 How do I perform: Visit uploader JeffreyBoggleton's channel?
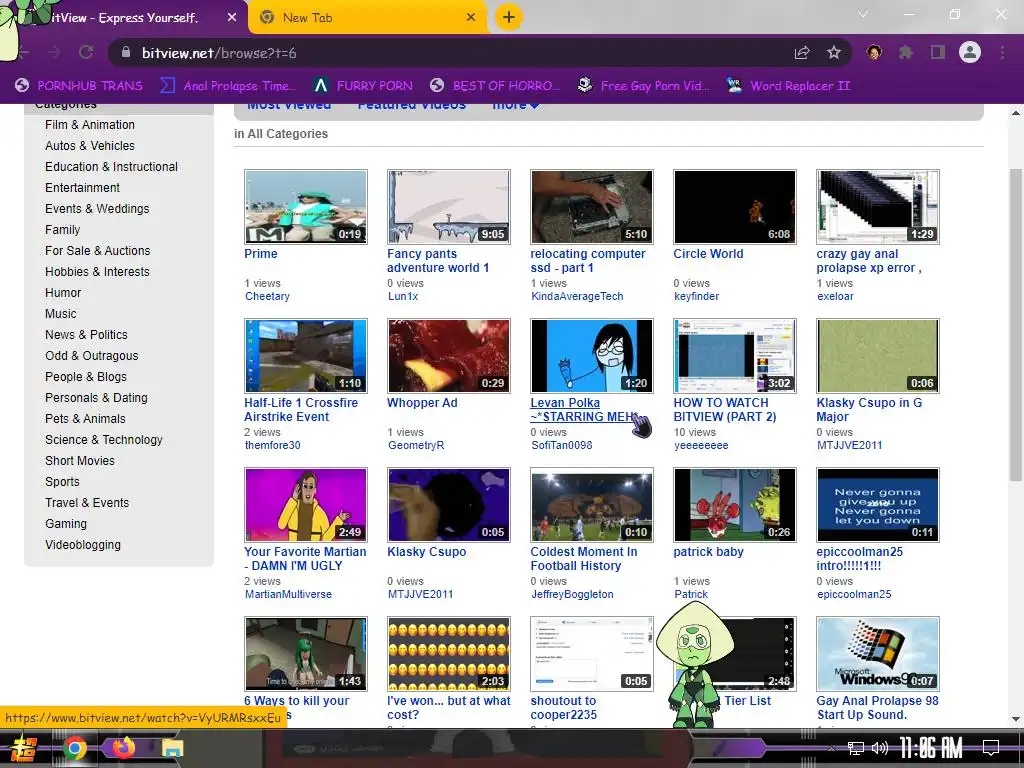[x=572, y=594]
